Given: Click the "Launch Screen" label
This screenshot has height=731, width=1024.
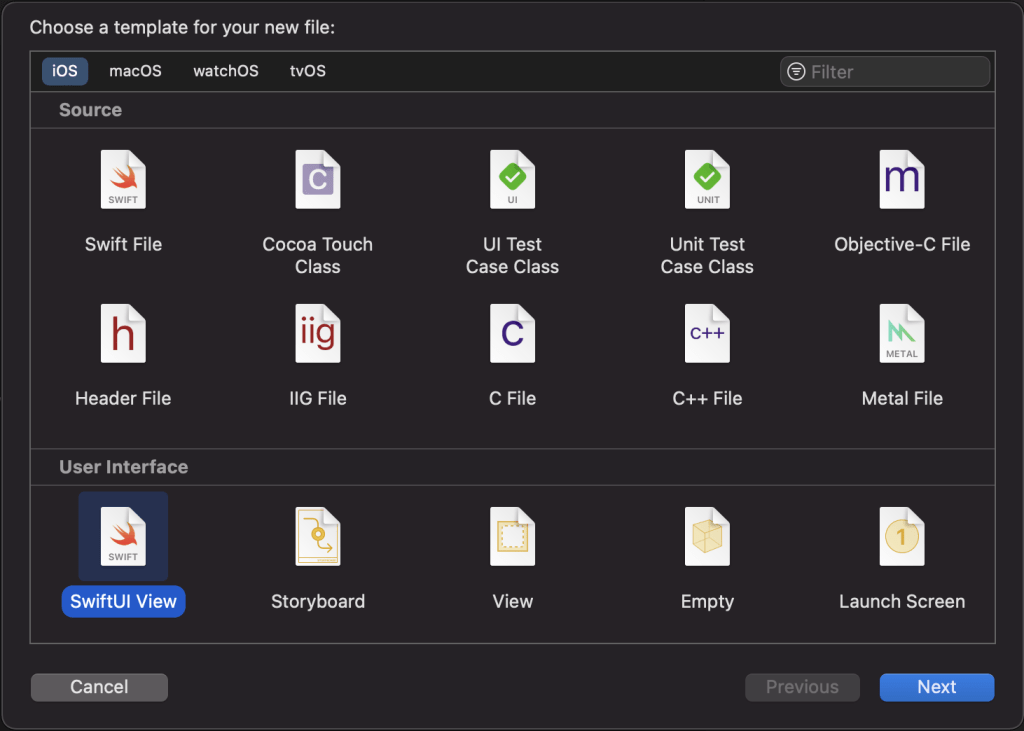Looking at the screenshot, I should click(x=902, y=602).
